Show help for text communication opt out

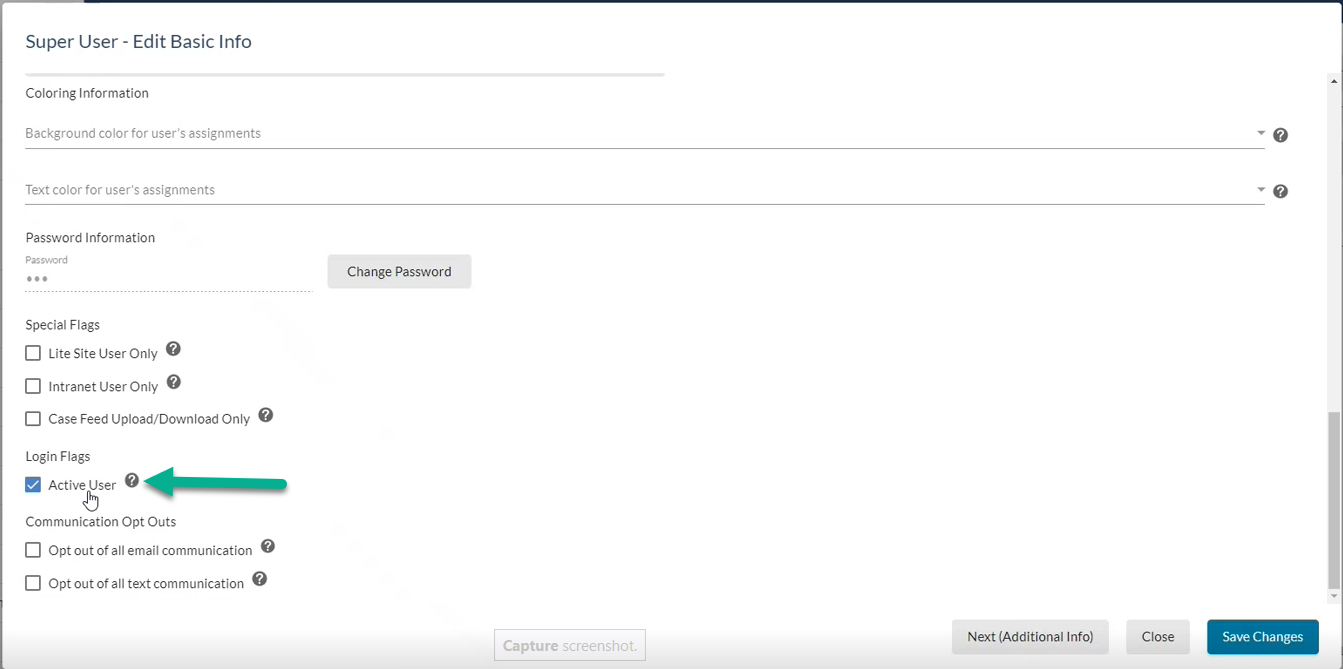pyautogui.click(x=260, y=579)
